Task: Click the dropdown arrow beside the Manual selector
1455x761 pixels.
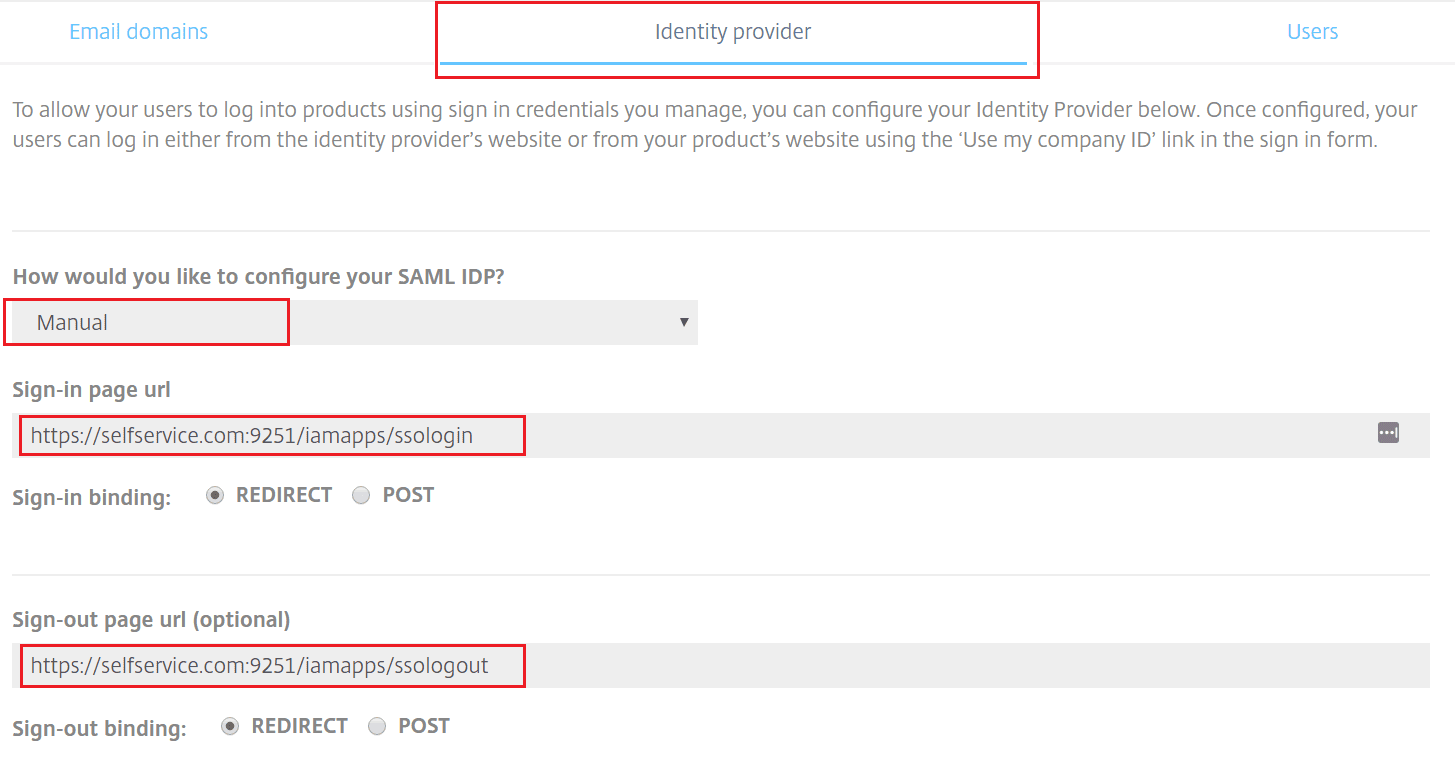Action: click(x=684, y=322)
